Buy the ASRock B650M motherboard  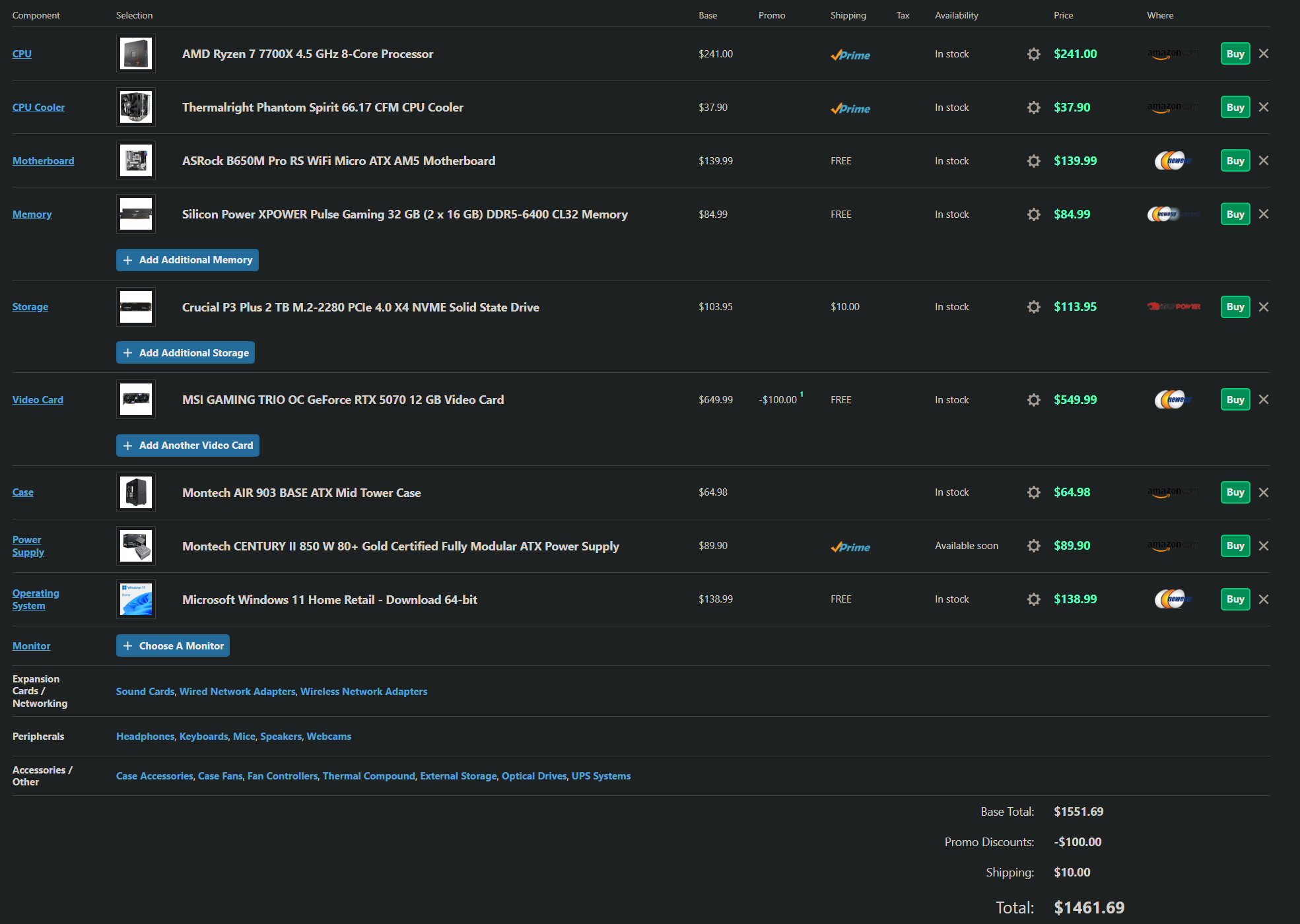[x=1235, y=161]
